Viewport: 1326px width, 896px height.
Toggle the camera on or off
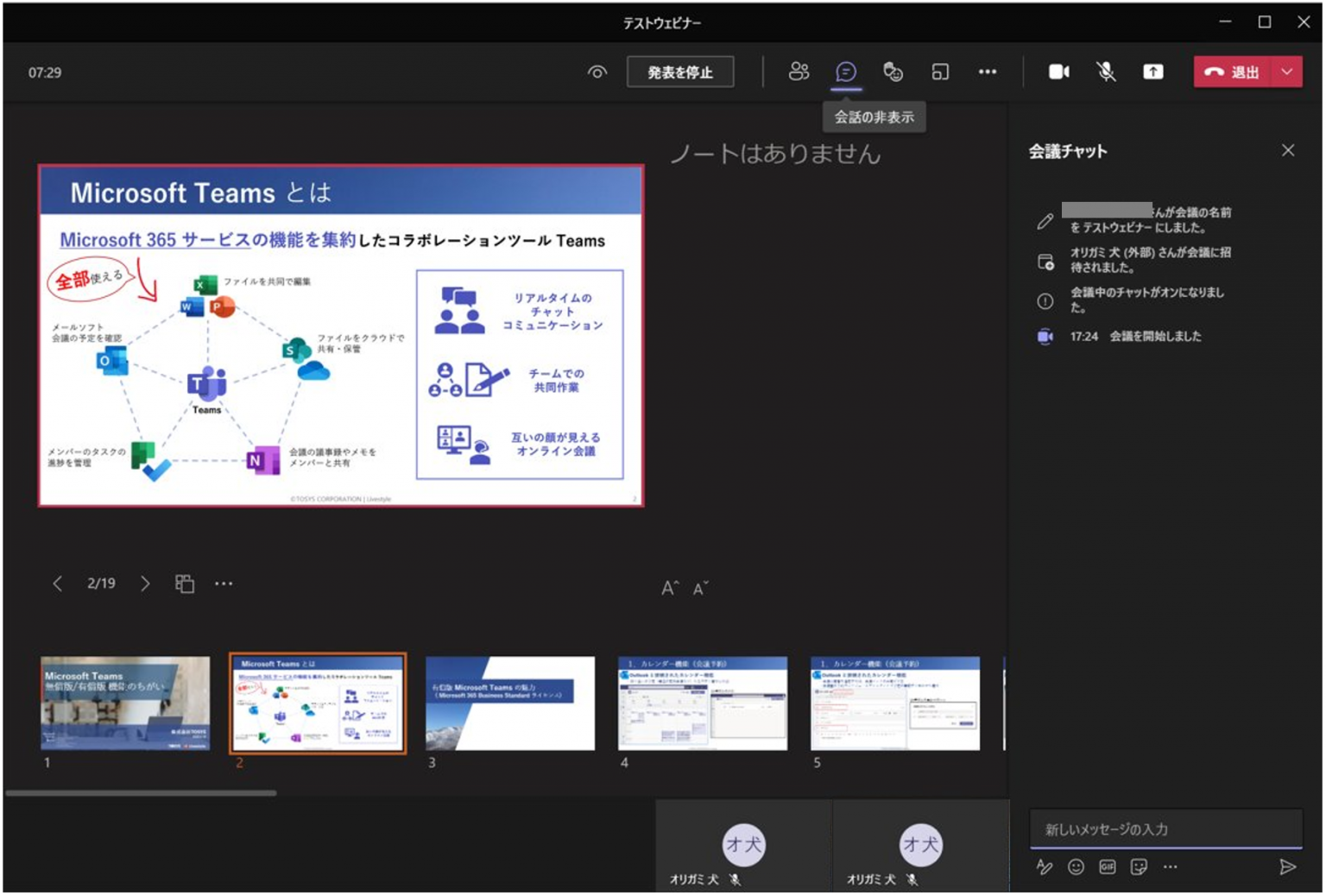tap(1059, 73)
